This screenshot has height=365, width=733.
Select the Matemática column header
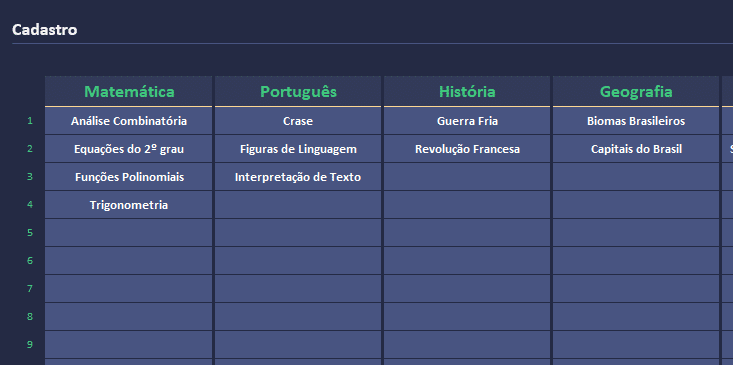click(x=129, y=92)
